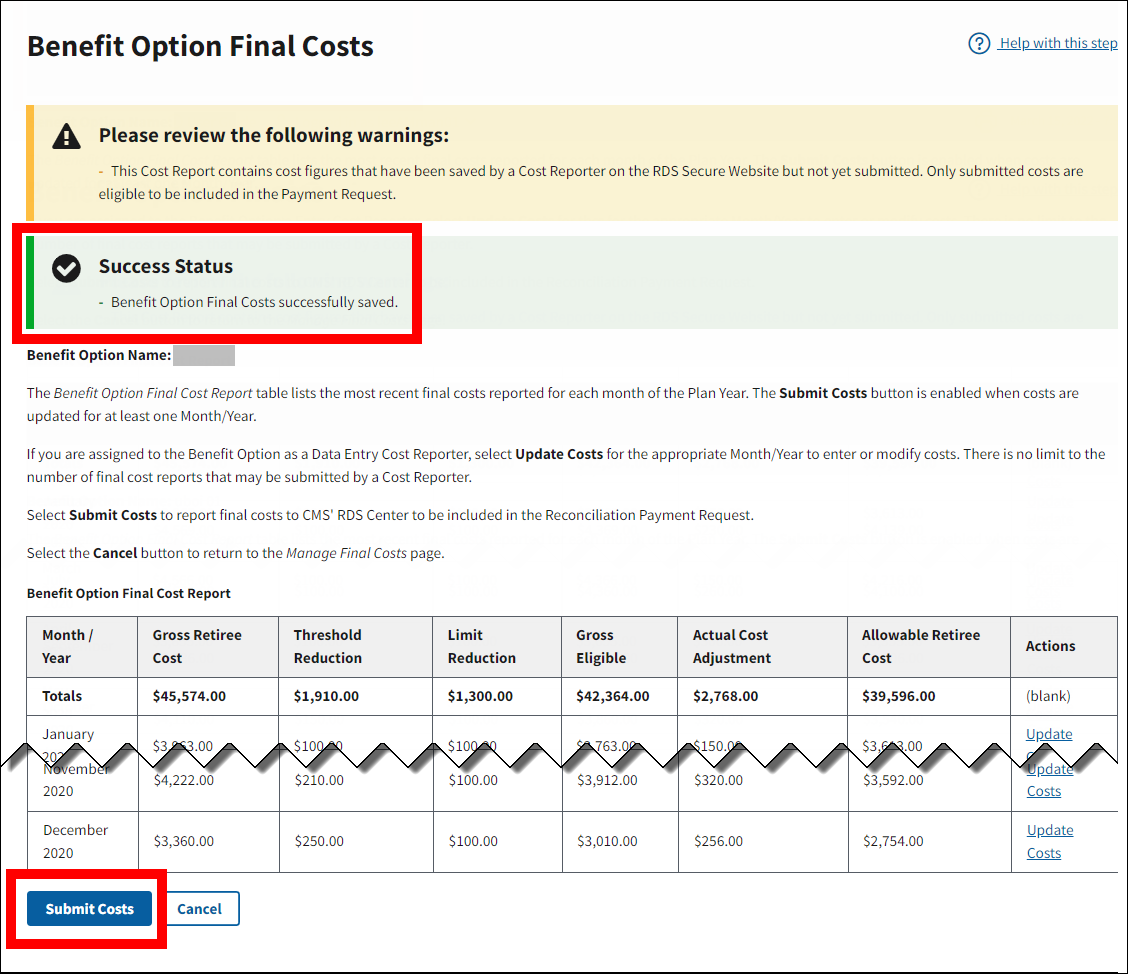
Task: Open Update Costs for November 2020
Action: point(1049,781)
